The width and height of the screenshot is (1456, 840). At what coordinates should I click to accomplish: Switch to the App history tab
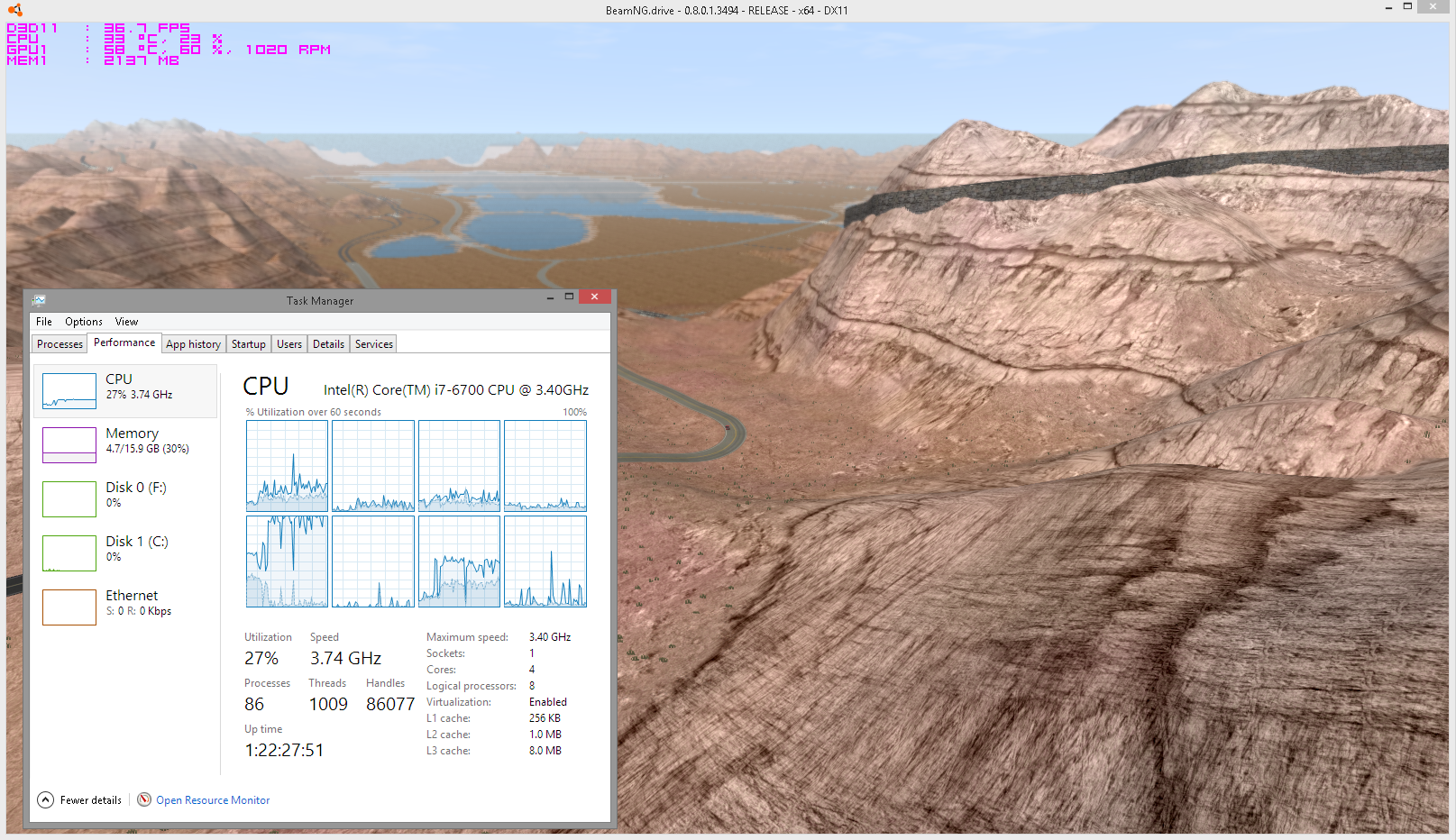[193, 344]
